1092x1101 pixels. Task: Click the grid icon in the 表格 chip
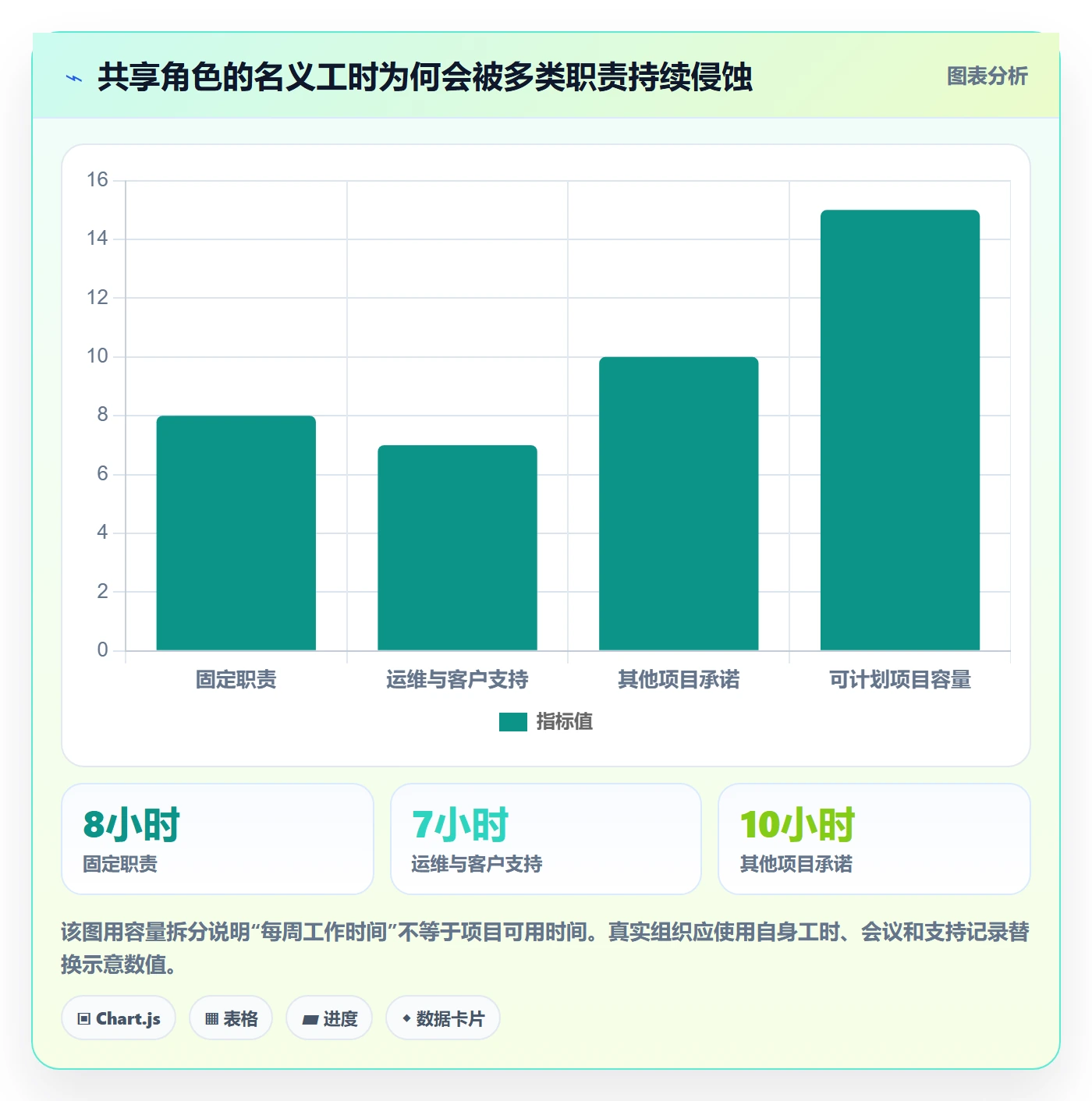(x=211, y=1019)
